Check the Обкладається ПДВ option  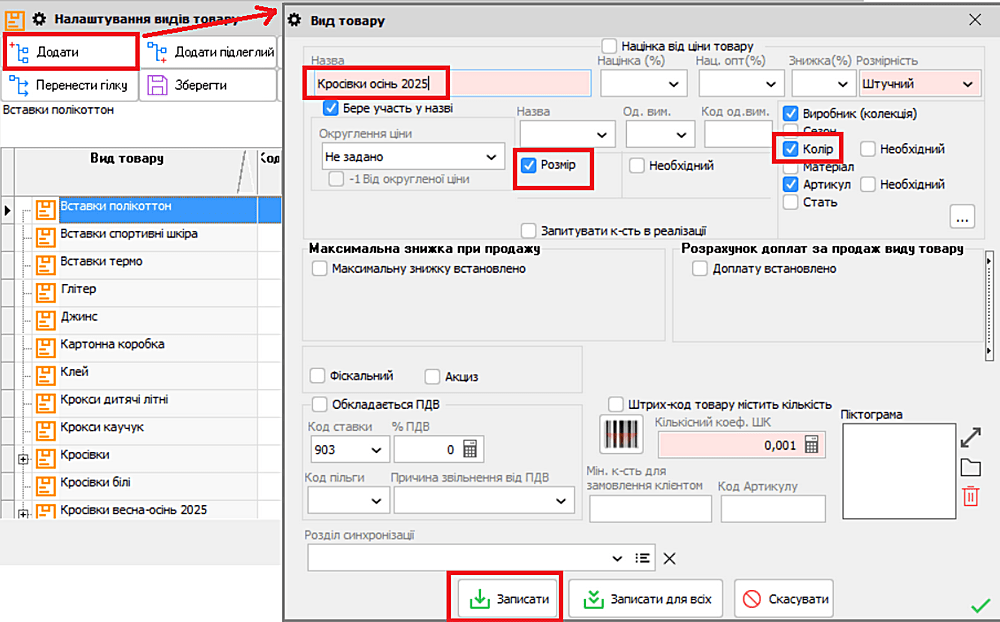pos(320,404)
